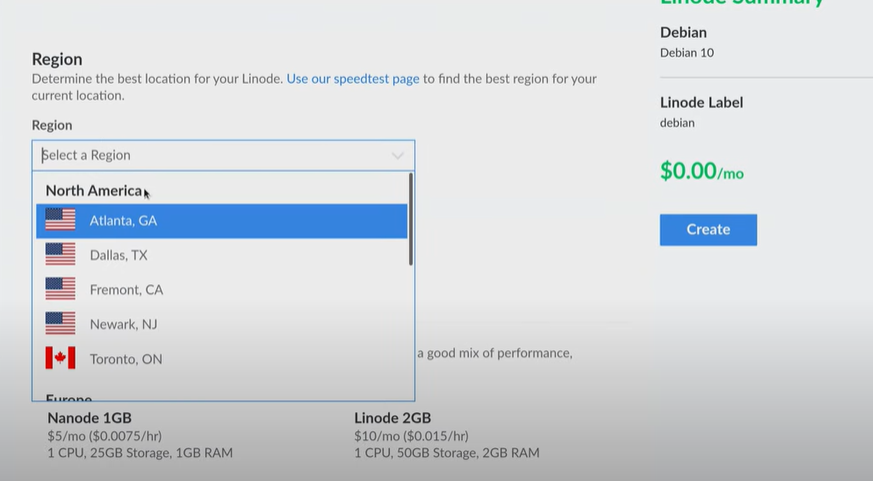This screenshot has width=873, height=481.
Task: Collapse region dropdown with chevron arrow
Action: click(397, 155)
